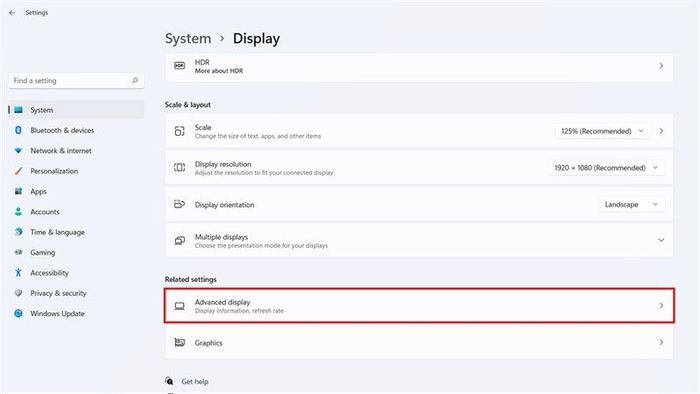Open Advanced display settings

pos(419,306)
